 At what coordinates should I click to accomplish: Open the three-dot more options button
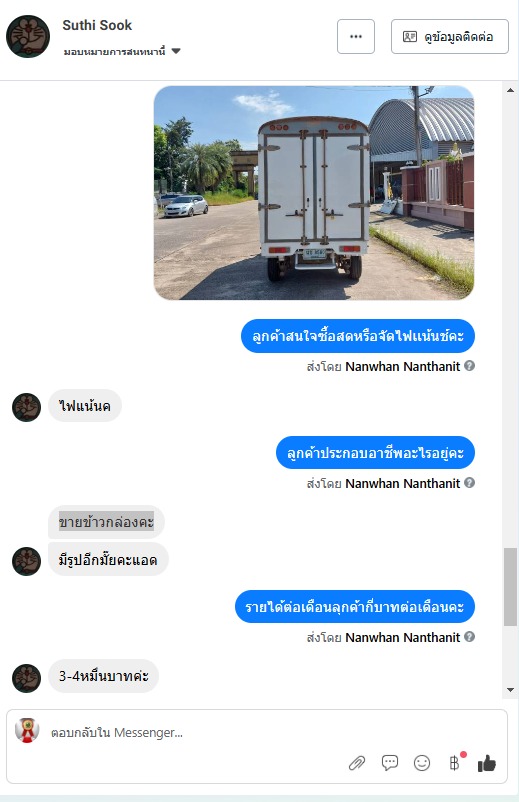356,36
